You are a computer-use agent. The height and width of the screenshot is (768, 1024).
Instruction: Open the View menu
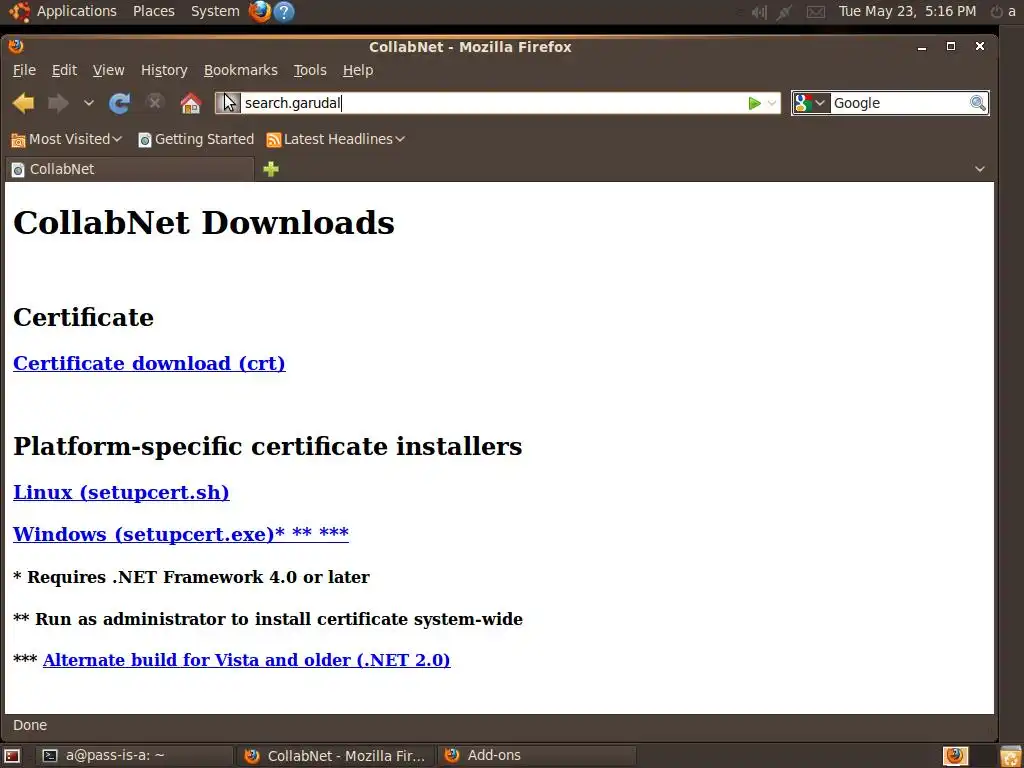pos(108,70)
